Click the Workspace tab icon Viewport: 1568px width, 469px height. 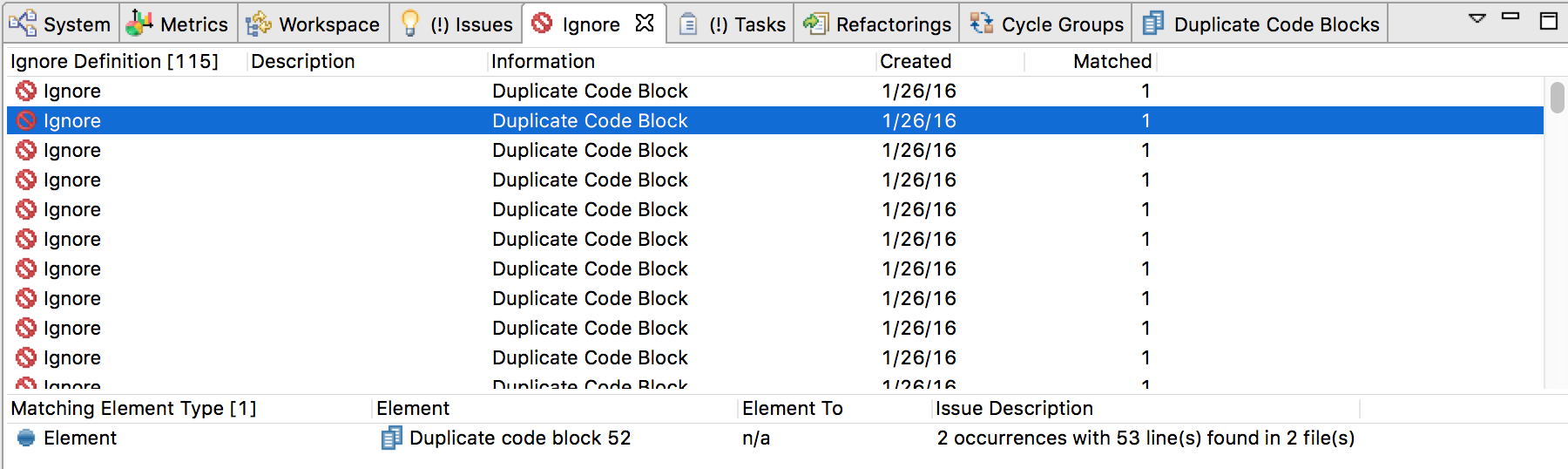pyautogui.click(x=258, y=24)
